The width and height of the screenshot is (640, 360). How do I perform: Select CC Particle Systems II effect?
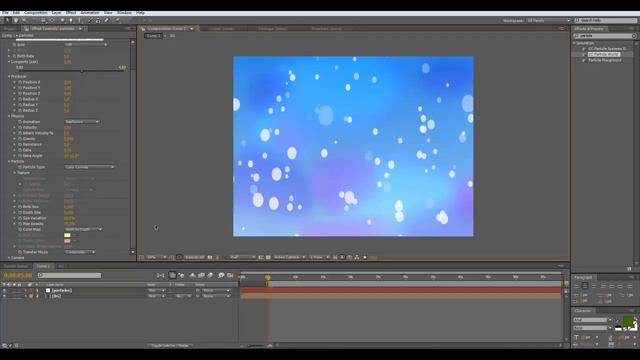pyautogui.click(x=607, y=49)
